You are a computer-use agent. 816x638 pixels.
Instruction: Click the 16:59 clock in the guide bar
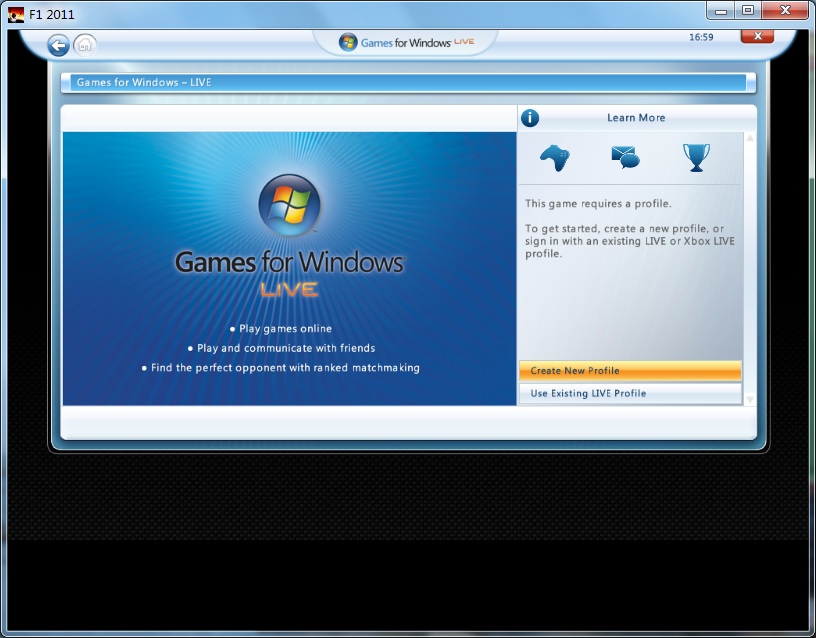click(701, 37)
